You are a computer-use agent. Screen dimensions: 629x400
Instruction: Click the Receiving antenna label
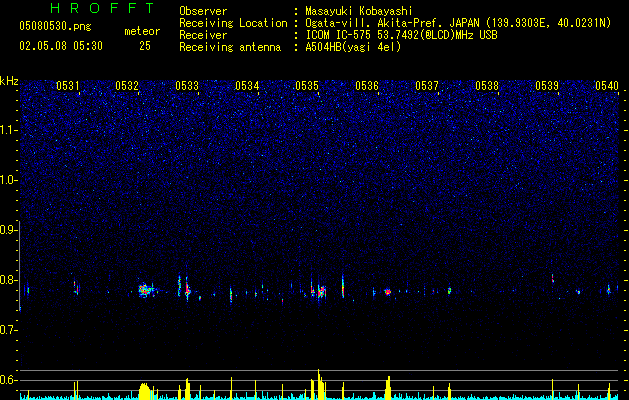230,47
